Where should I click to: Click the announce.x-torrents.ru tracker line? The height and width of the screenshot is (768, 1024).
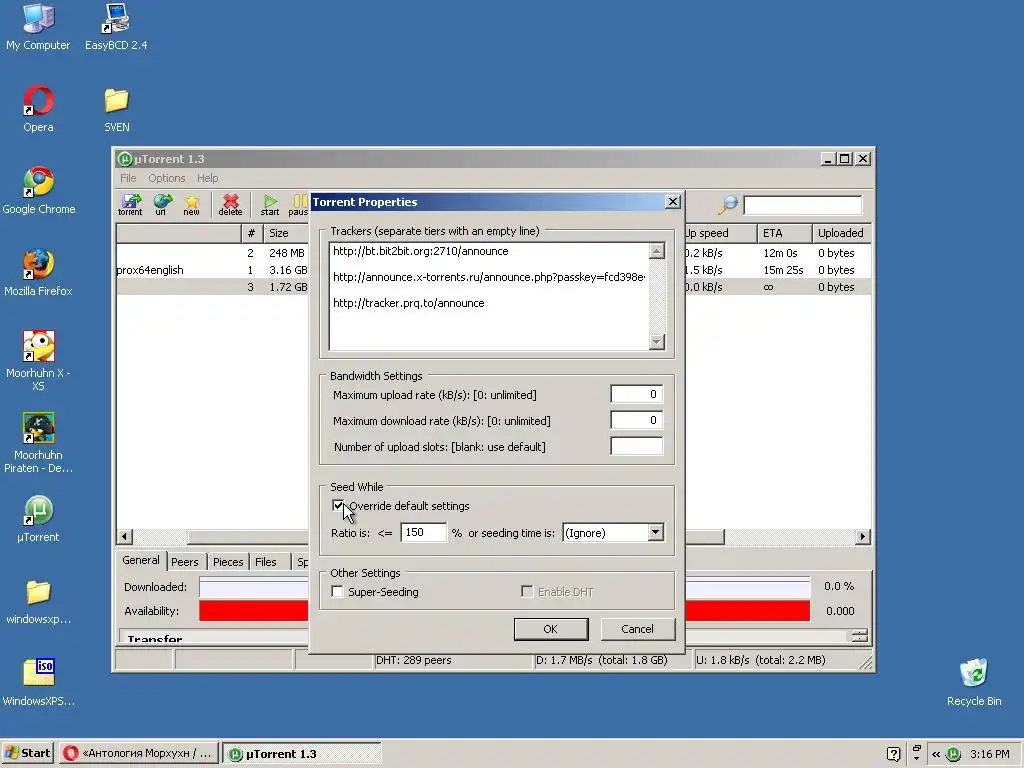point(489,277)
